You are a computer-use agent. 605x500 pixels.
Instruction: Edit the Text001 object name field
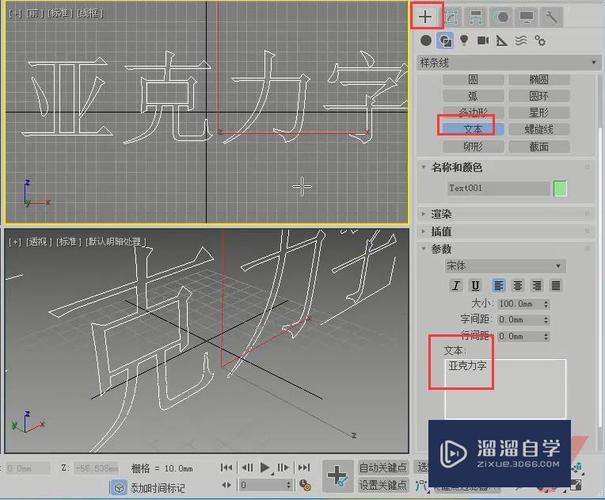tap(499, 188)
